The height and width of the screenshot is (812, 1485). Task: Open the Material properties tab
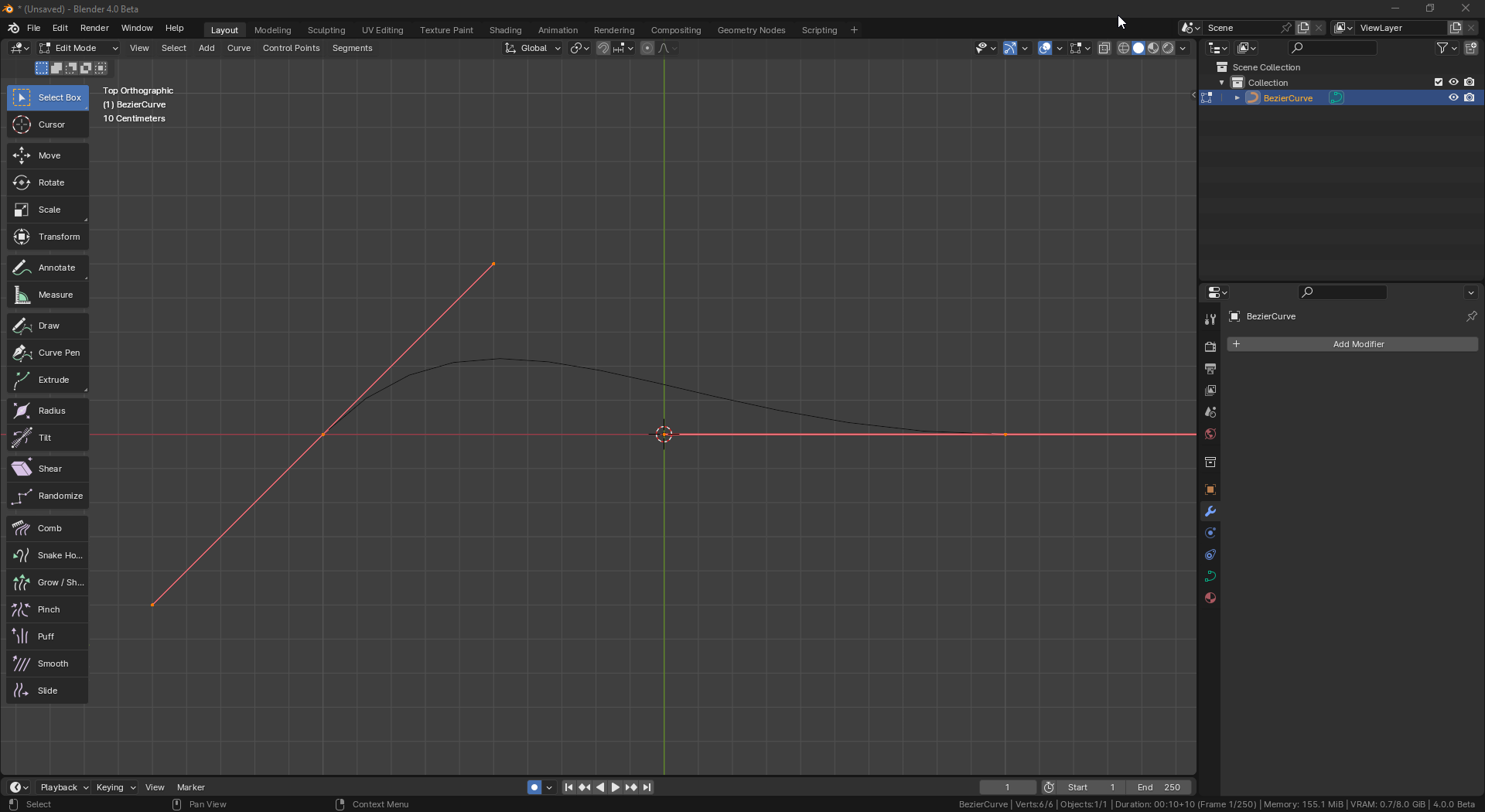click(1210, 598)
